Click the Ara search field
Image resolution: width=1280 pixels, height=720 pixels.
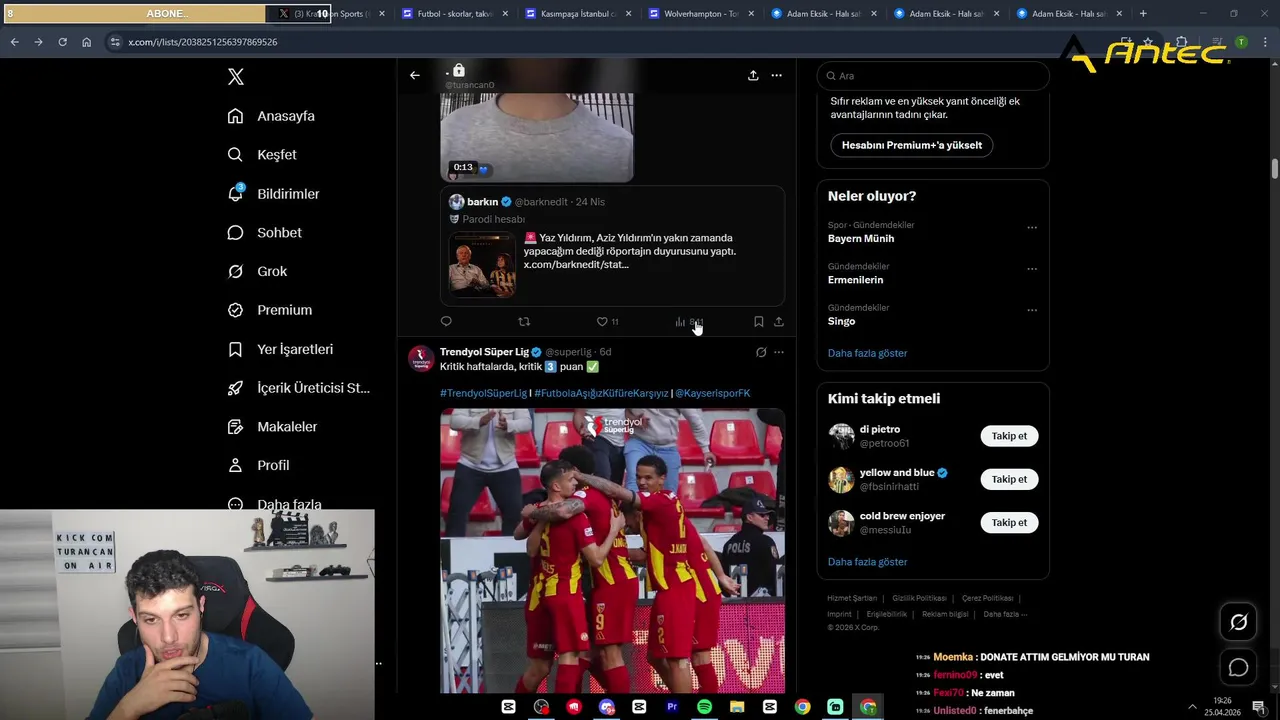933,76
